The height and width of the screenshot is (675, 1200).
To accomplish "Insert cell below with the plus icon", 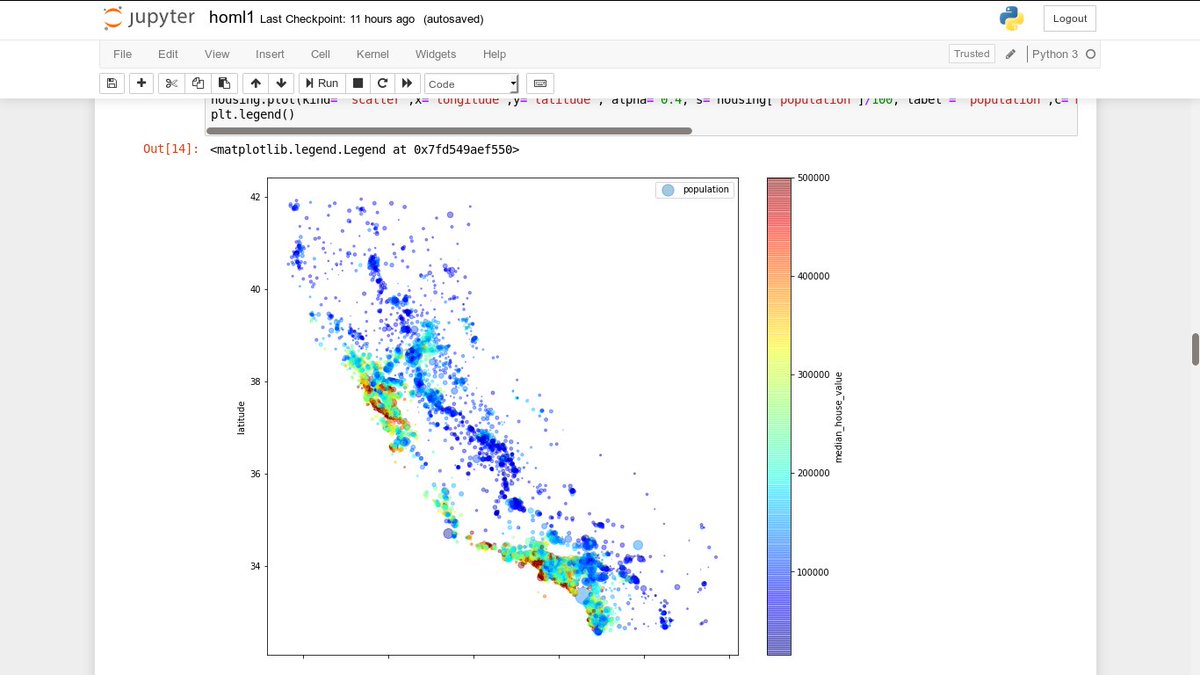I will click(x=141, y=83).
